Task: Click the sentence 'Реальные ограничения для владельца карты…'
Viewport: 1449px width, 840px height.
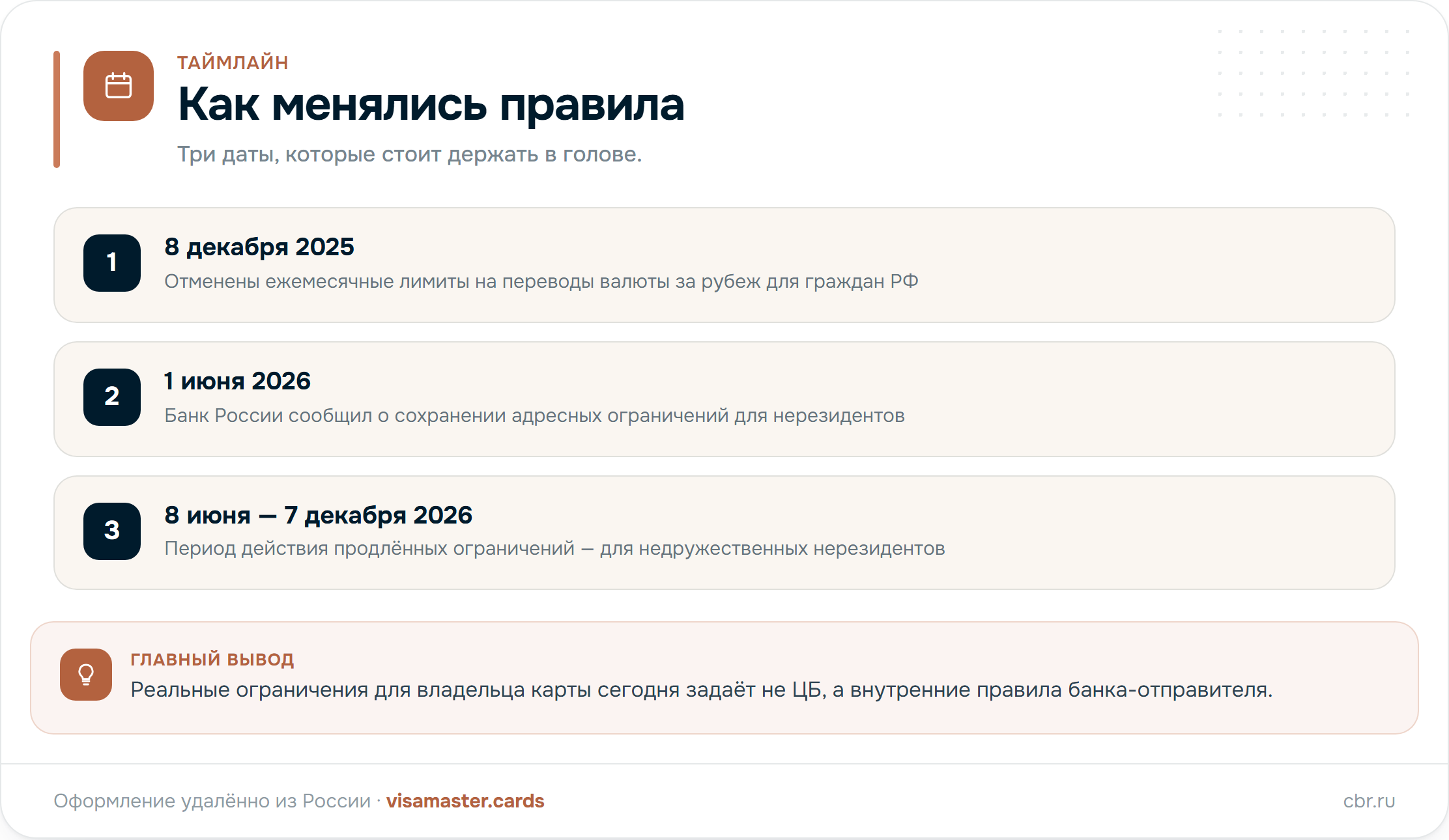Action: [x=702, y=690]
